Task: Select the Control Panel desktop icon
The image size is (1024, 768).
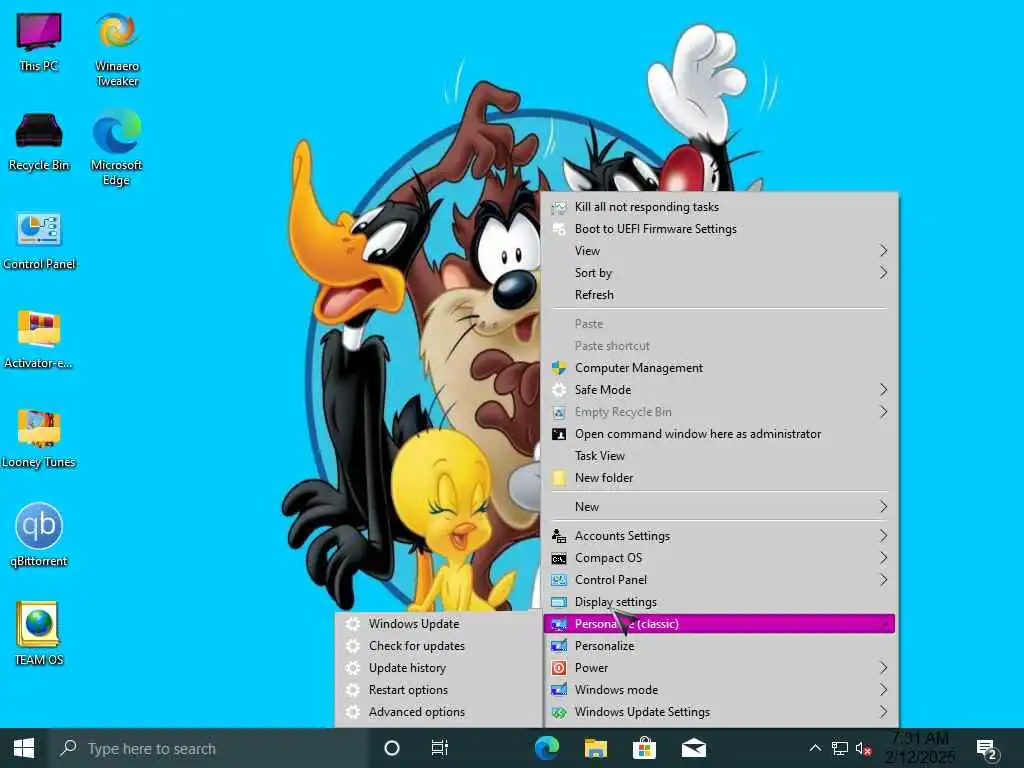Action: click(x=39, y=240)
